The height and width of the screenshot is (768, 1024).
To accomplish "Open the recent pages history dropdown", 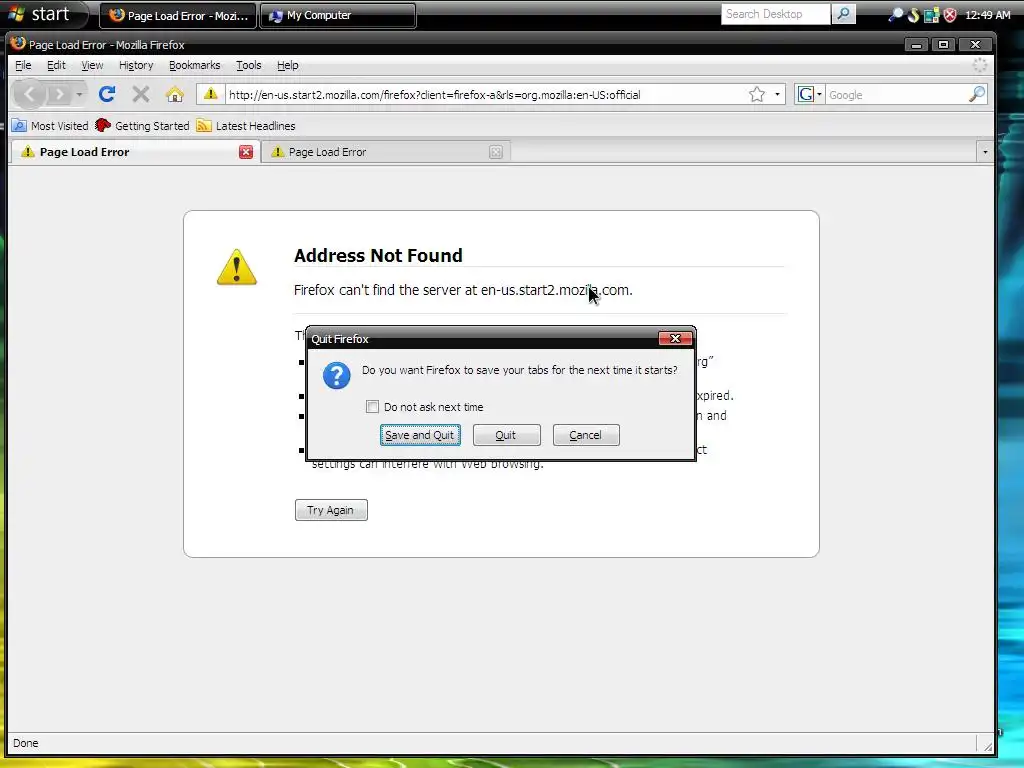I will [79, 95].
